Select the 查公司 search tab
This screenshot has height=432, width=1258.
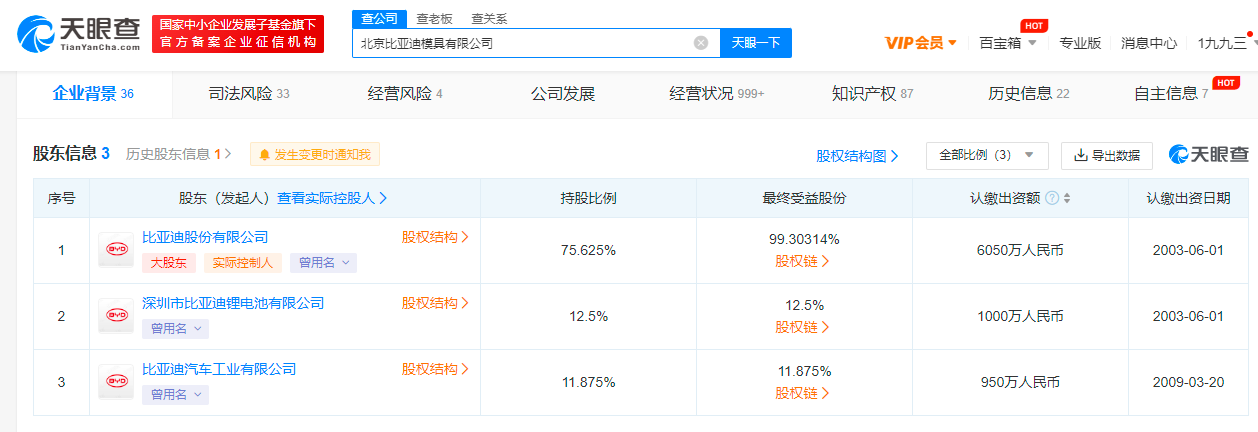coord(380,18)
